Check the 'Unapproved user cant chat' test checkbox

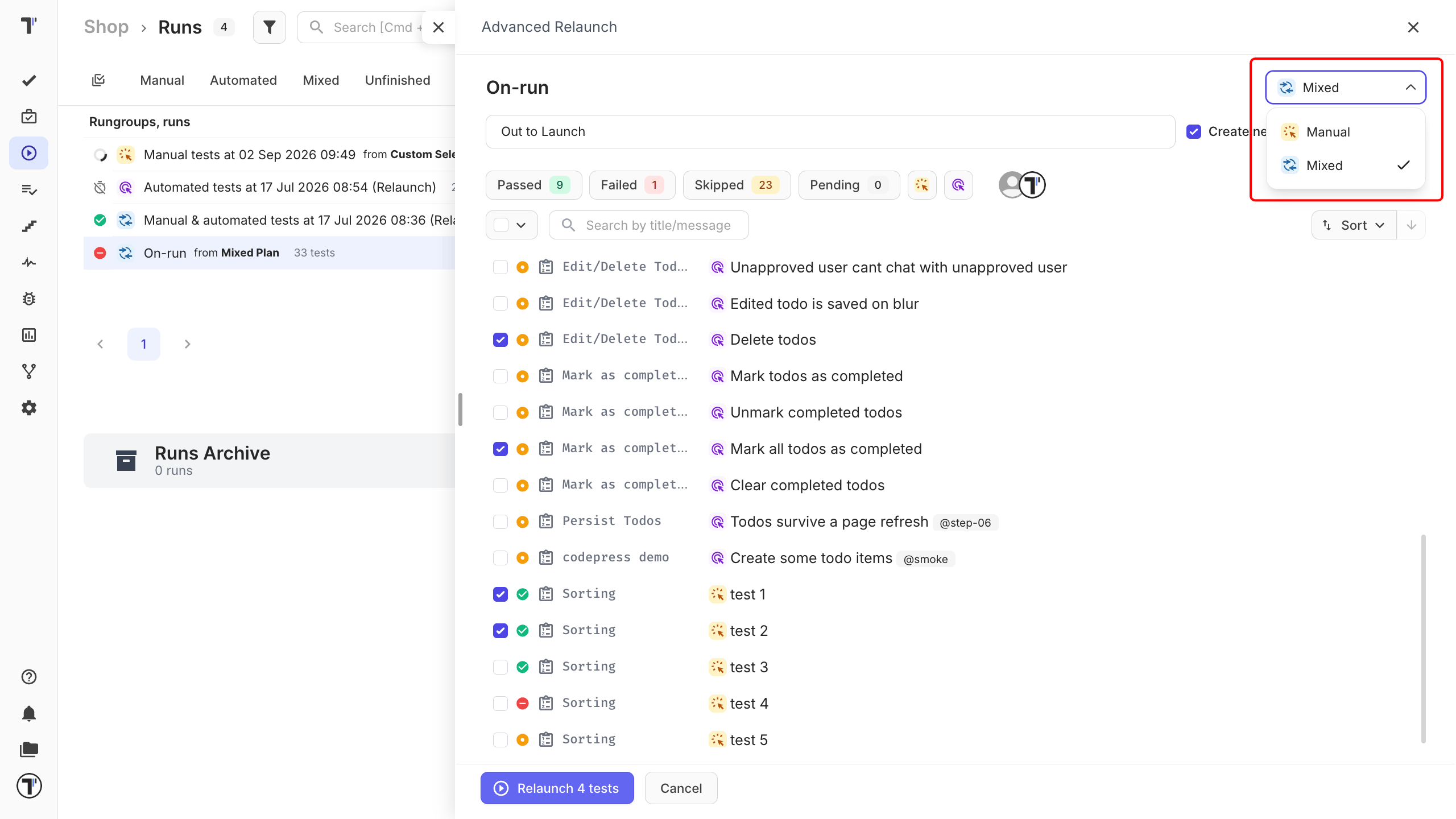[x=500, y=267]
